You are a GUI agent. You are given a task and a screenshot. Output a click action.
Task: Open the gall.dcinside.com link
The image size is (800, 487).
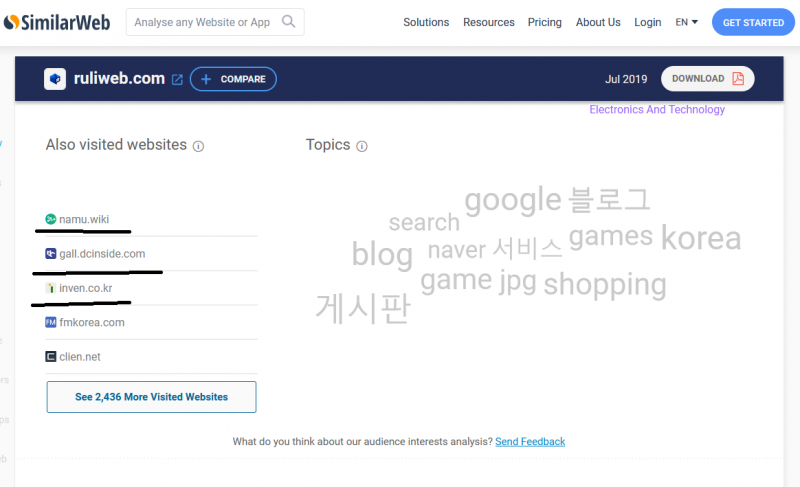click(102, 254)
